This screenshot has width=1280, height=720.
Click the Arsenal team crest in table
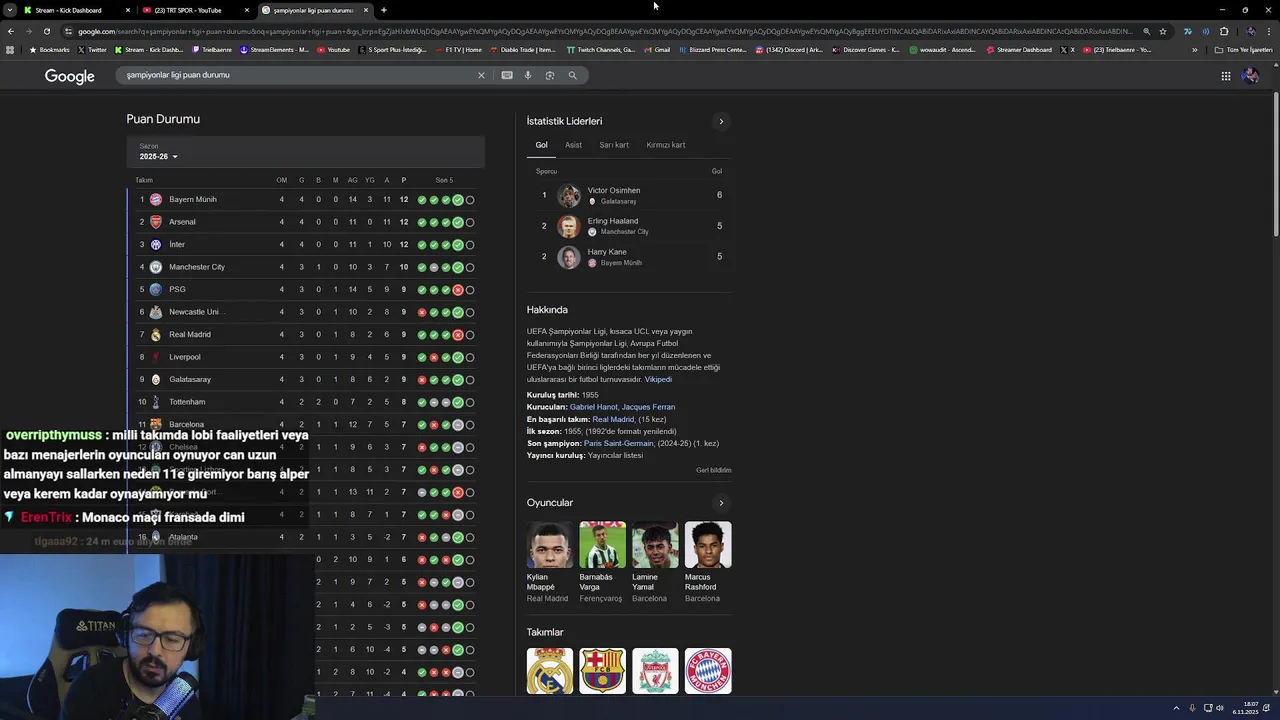156,222
